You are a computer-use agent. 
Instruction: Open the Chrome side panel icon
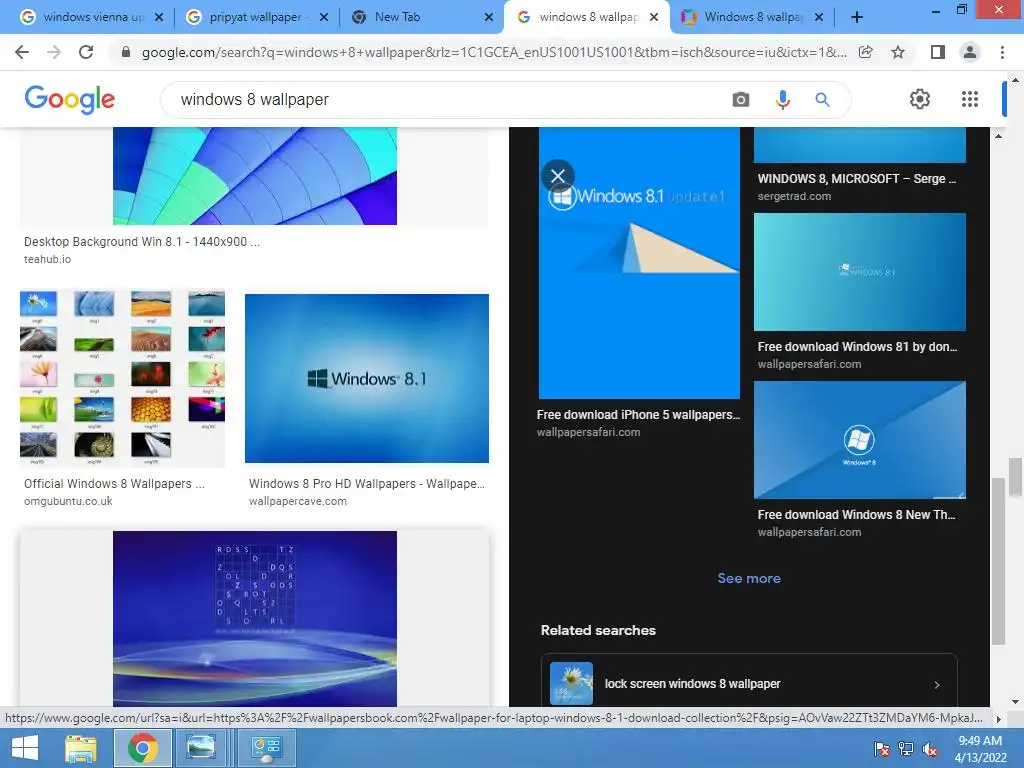938,52
